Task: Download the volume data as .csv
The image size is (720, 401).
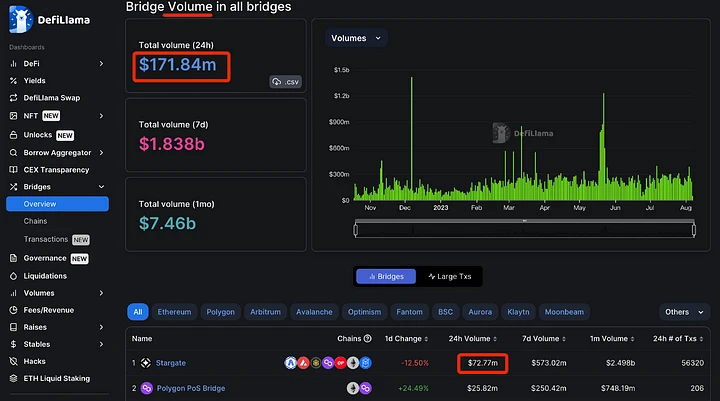Action: pos(285,82)
